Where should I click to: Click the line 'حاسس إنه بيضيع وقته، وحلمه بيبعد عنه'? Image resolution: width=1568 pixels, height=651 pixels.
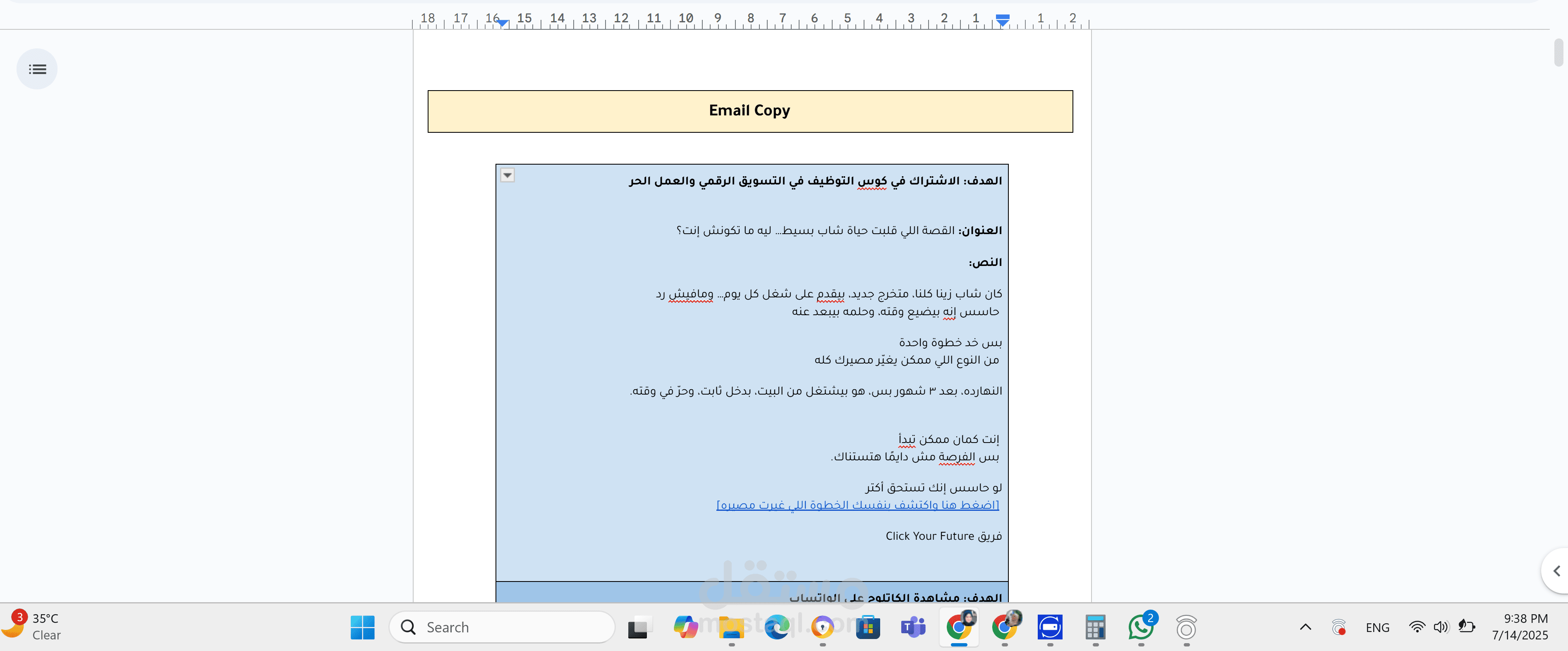pyautogui.click(x=895, y=311)
